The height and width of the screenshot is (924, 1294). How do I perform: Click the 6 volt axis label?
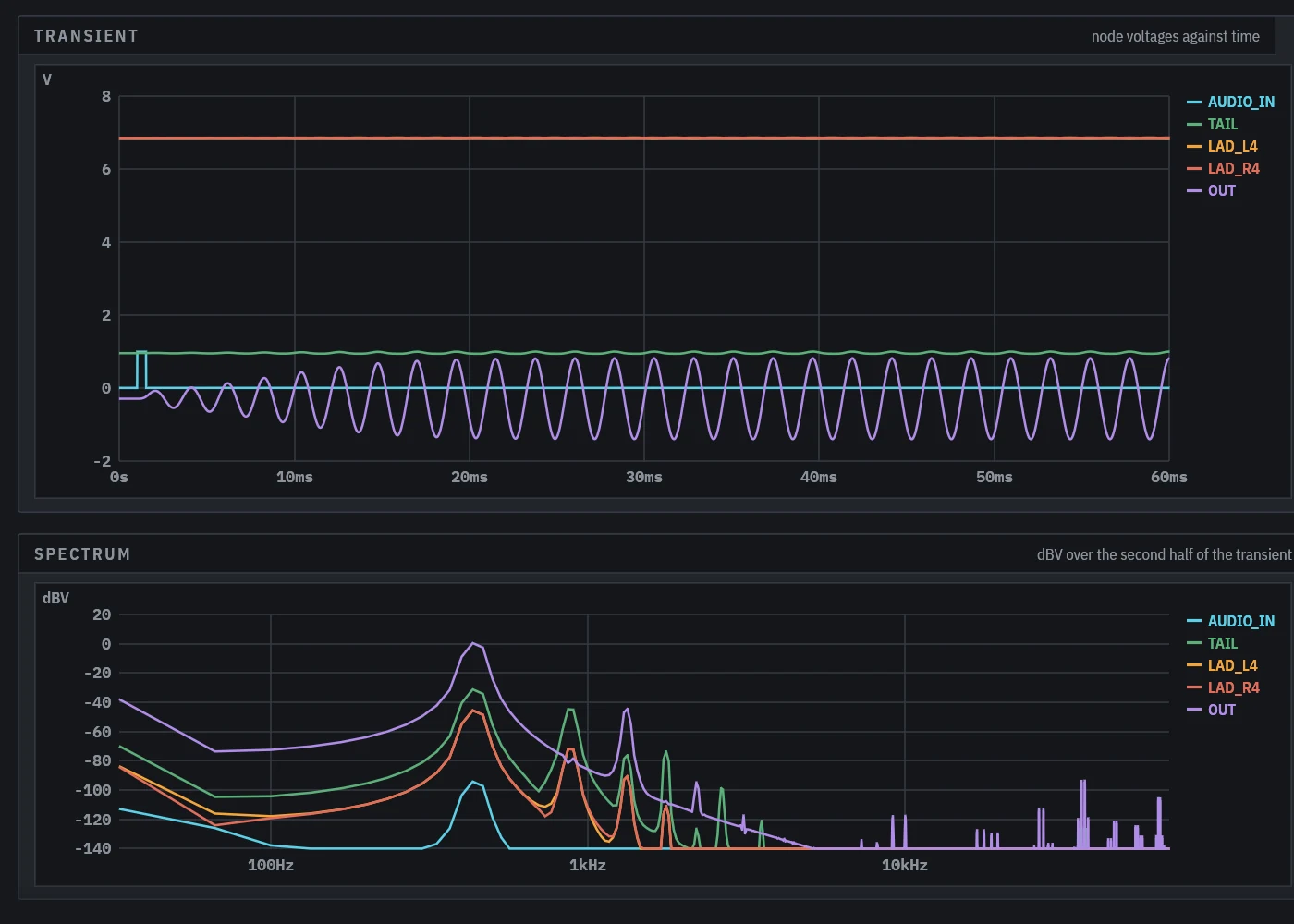[106, 169]
